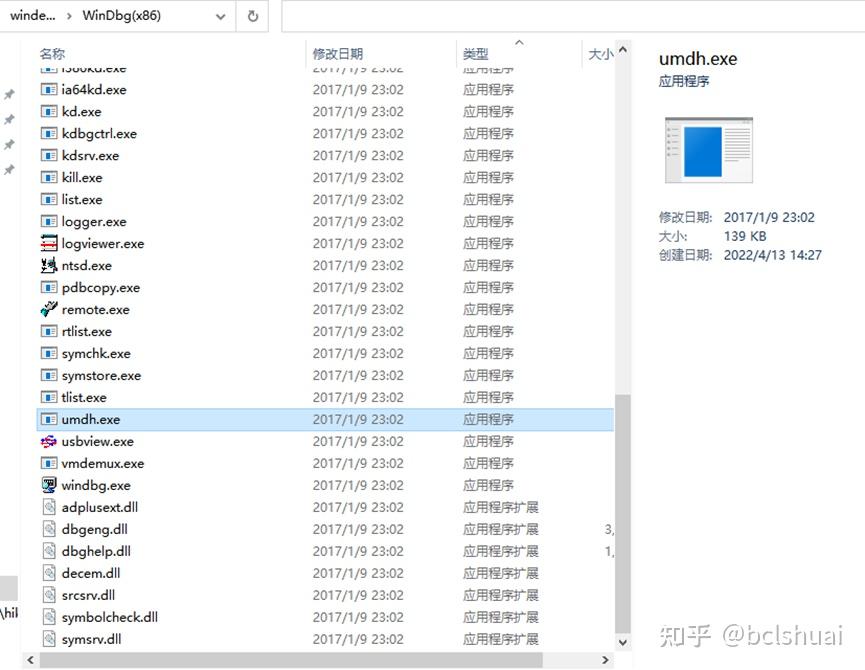Click the umdh.exe row icon
The height and width of the screenshot is (670, 865).
click(49, 419)
